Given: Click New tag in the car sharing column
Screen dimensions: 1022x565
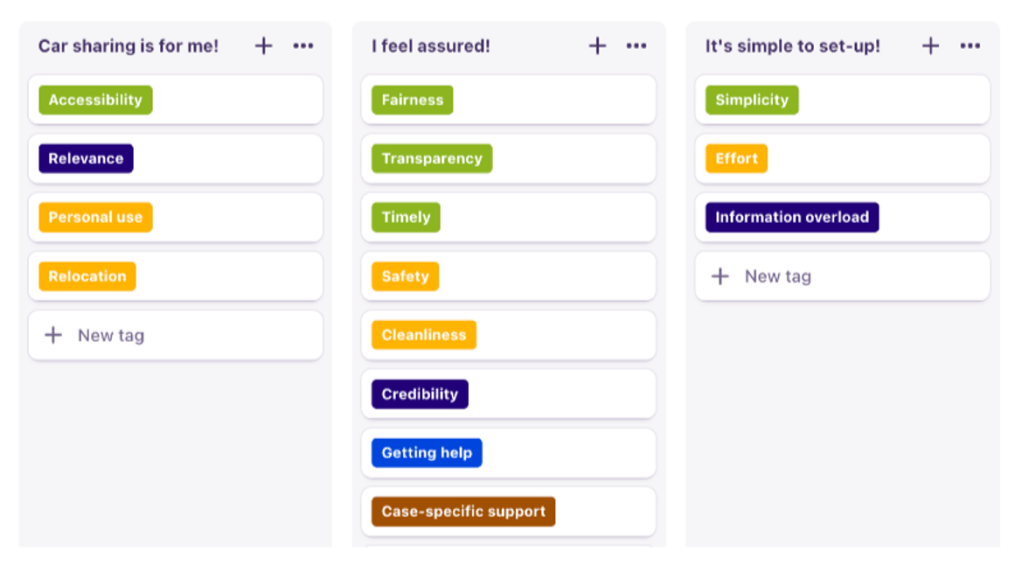Looking at the screenshot, I should (110, 336).
